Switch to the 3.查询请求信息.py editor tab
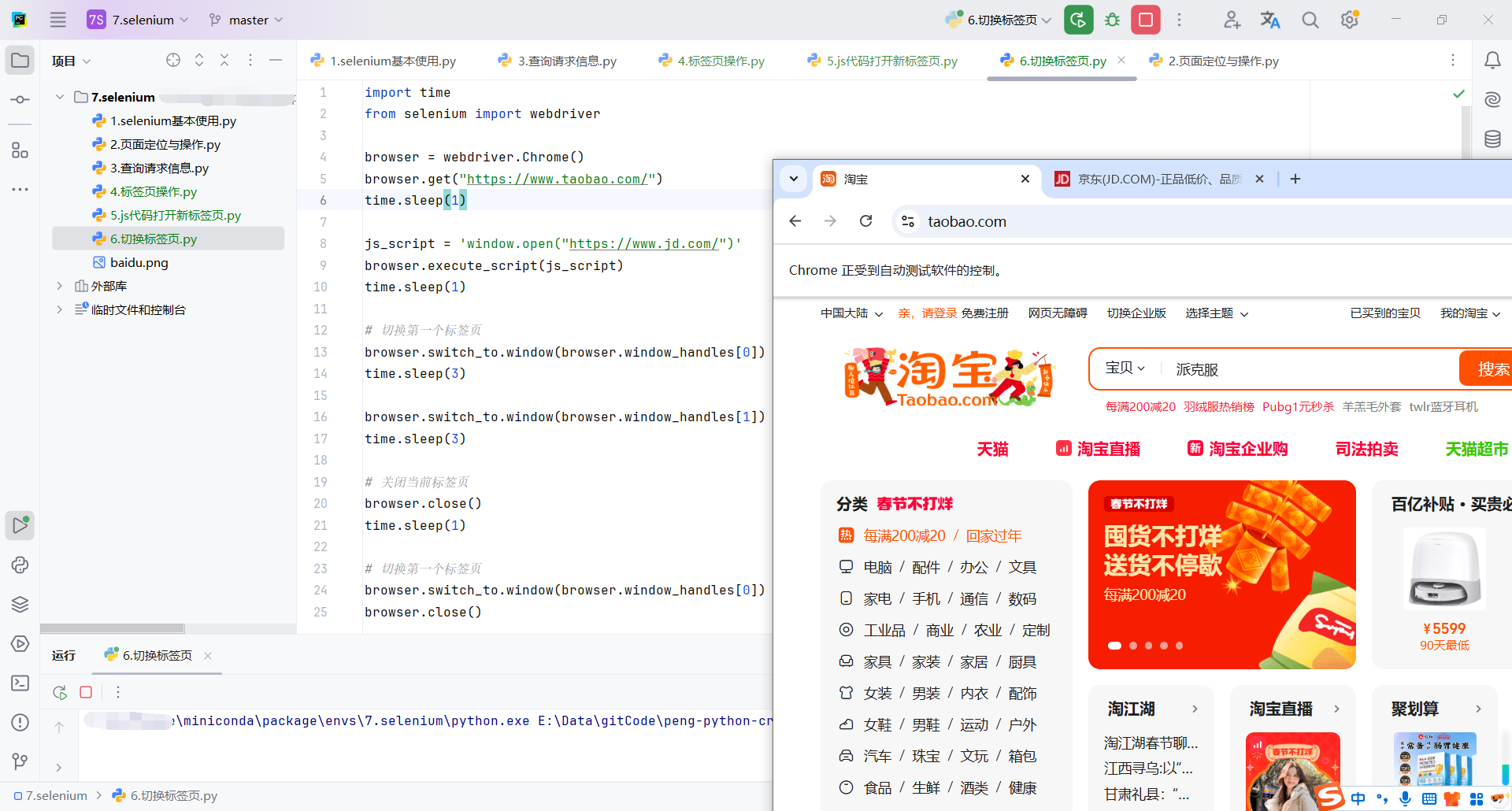 [x=557, y=61]
